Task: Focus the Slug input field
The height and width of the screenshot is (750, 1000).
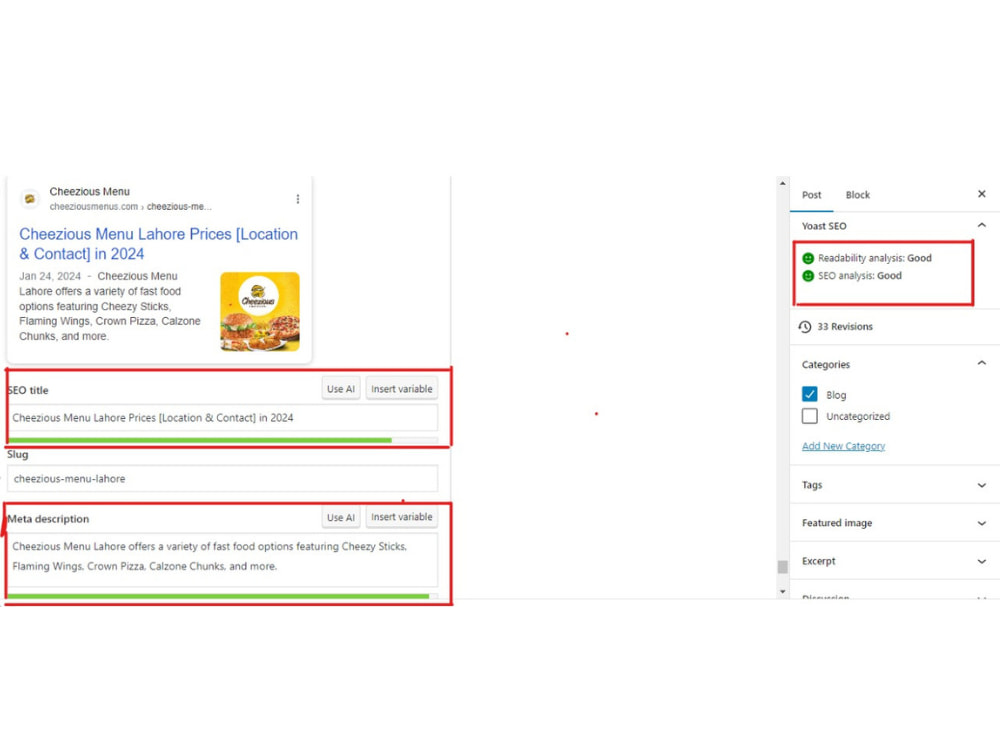Action: click(x=222, y=478)
